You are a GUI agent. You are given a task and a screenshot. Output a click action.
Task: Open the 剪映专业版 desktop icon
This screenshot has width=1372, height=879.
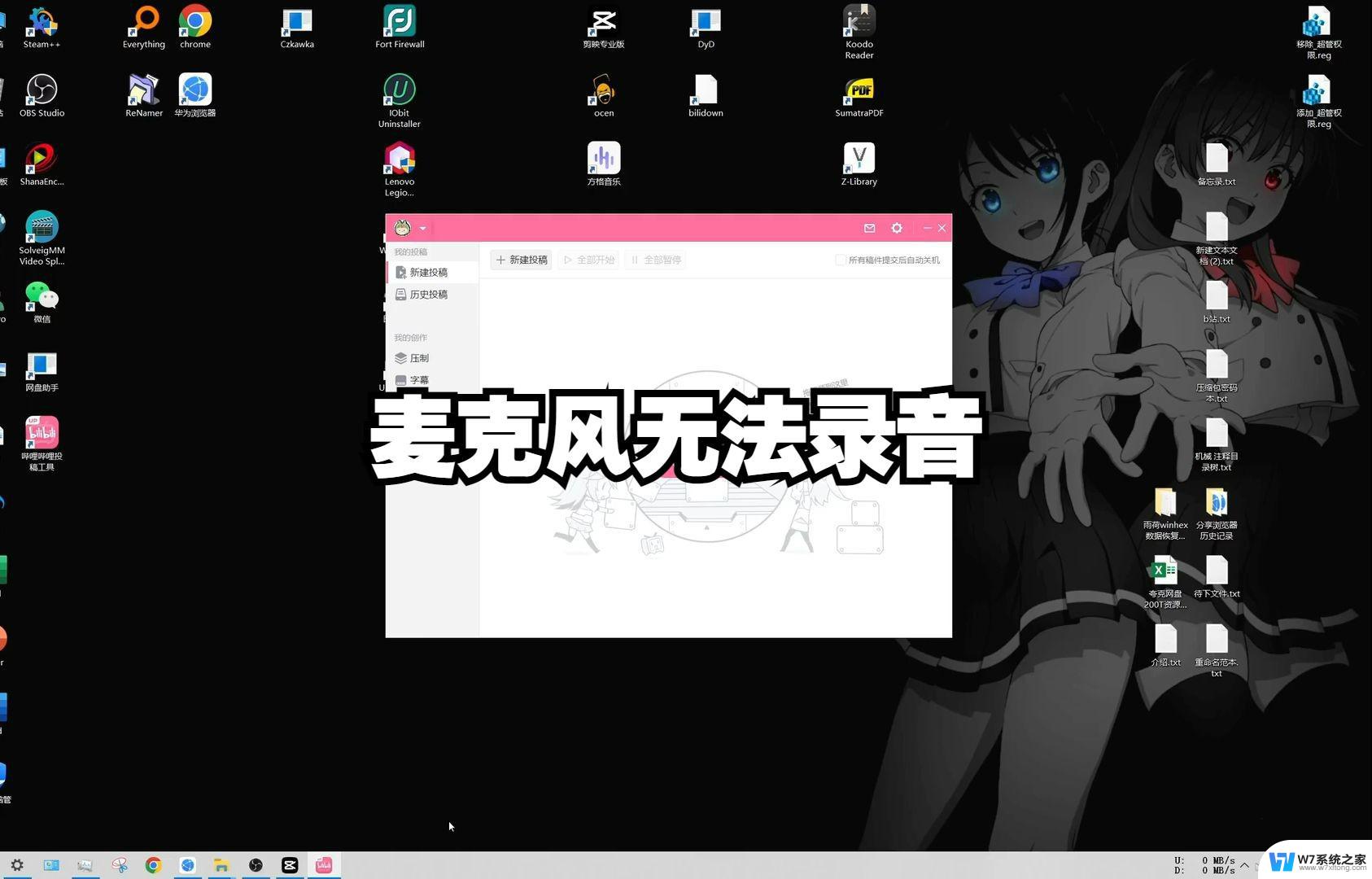[x=604, y=28]
